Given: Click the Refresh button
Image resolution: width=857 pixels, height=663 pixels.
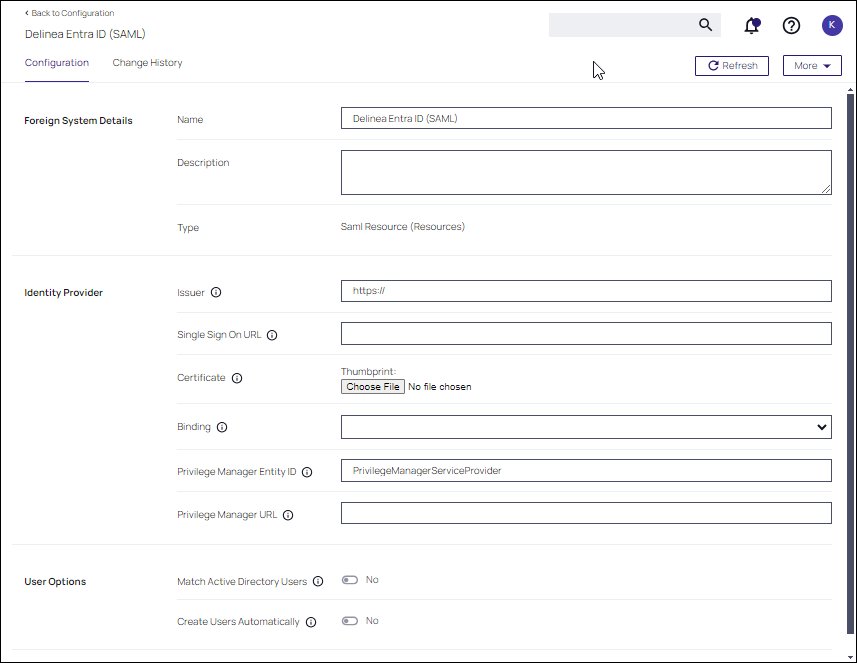Looking at the screenshot, I should (732, 66).
